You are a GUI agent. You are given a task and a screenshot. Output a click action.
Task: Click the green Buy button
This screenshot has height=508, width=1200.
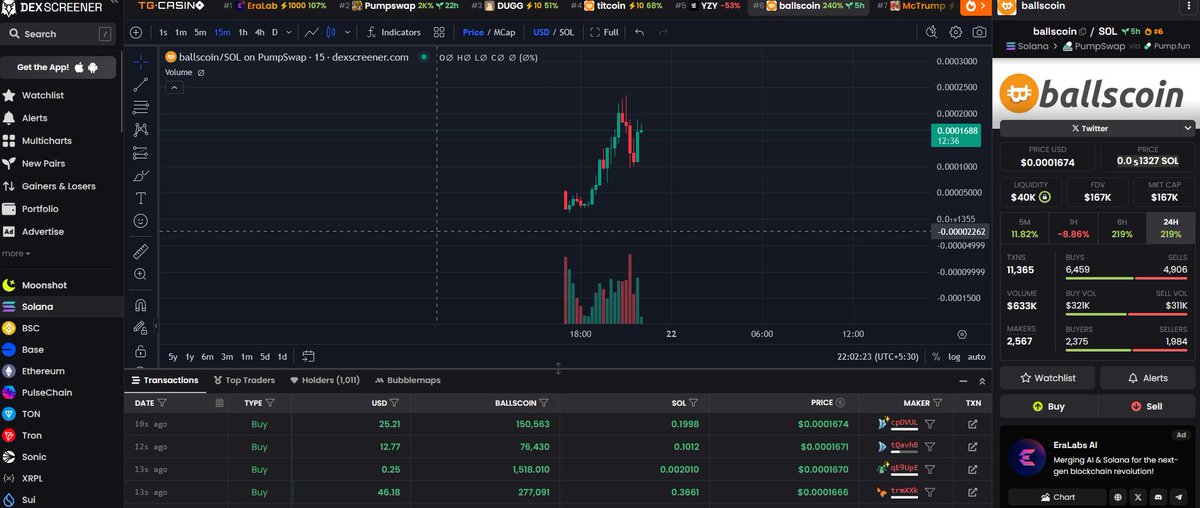(x=1047, y=407)
